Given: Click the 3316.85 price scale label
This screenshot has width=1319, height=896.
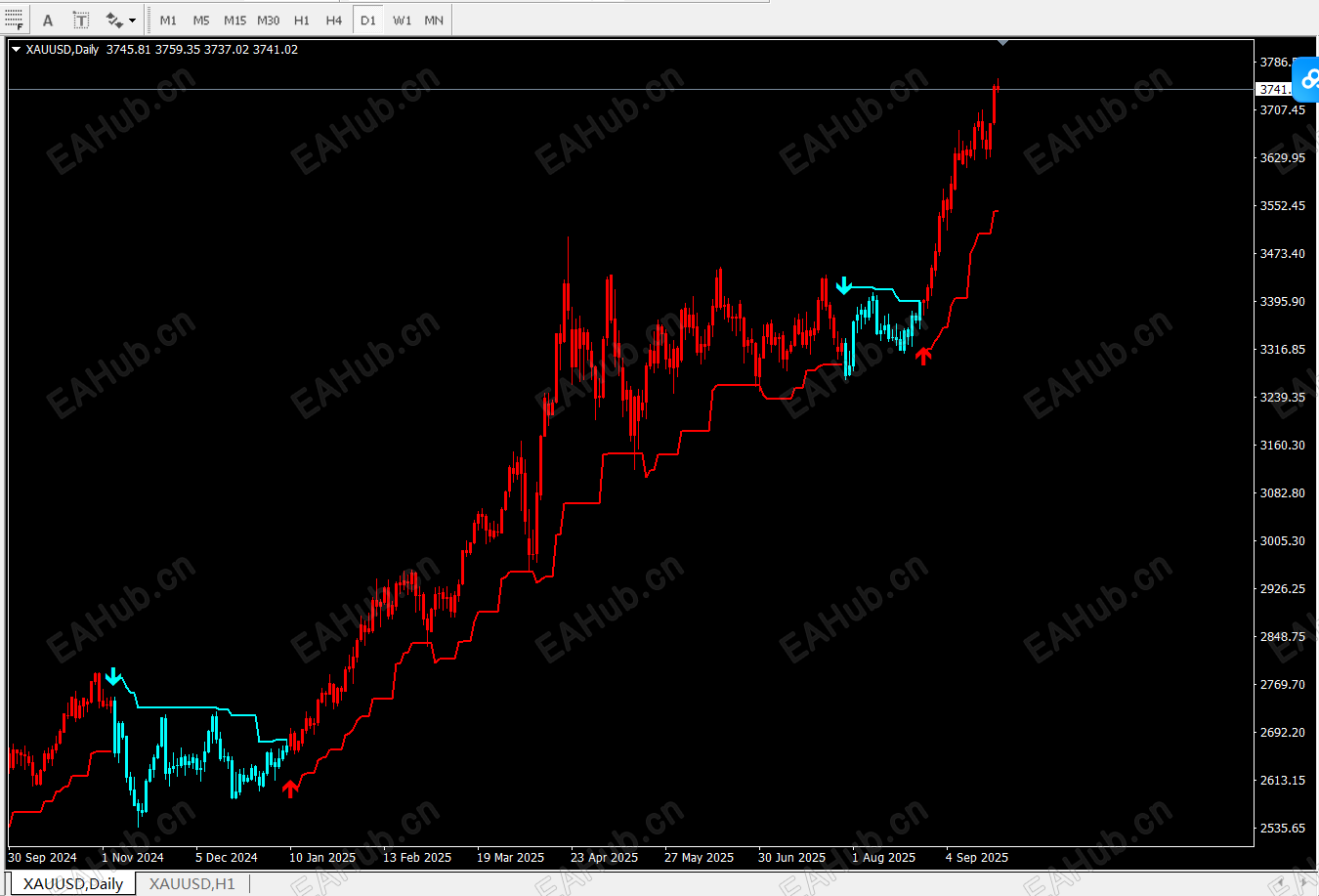Looking at the screenshot, I should (x=1282, y=349).
